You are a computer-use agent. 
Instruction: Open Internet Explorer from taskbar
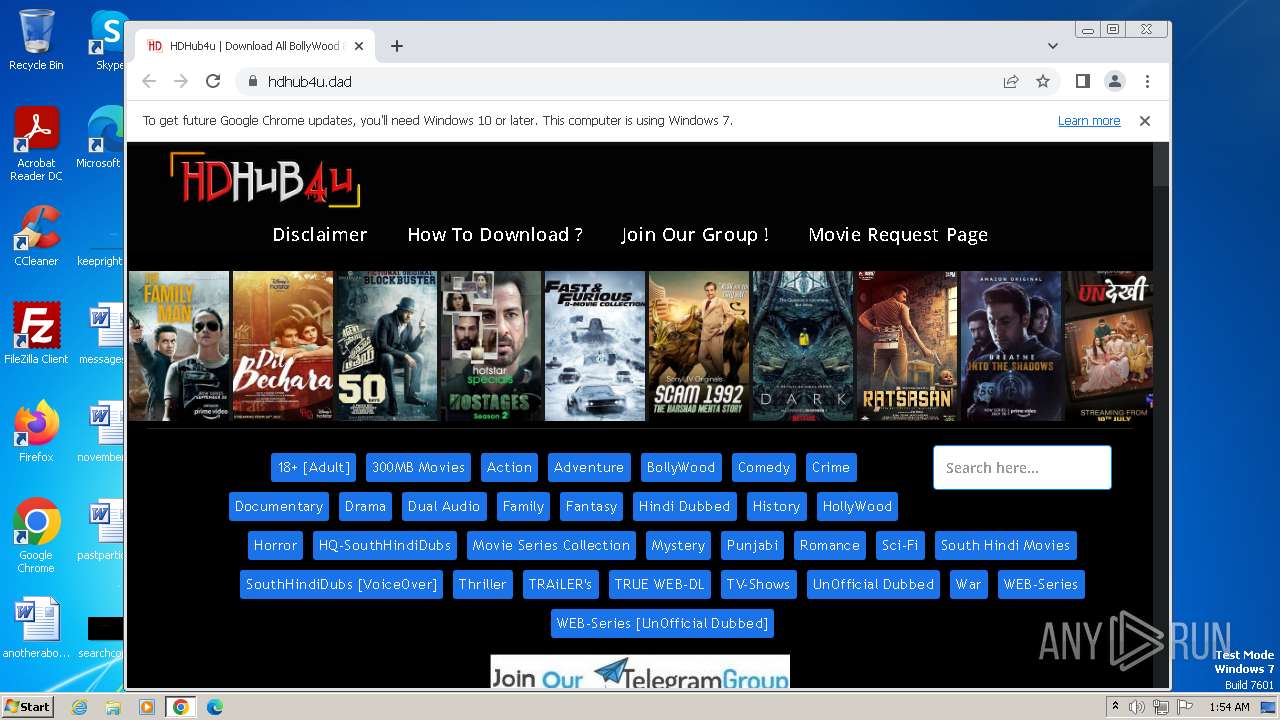[x=79, y=707]
